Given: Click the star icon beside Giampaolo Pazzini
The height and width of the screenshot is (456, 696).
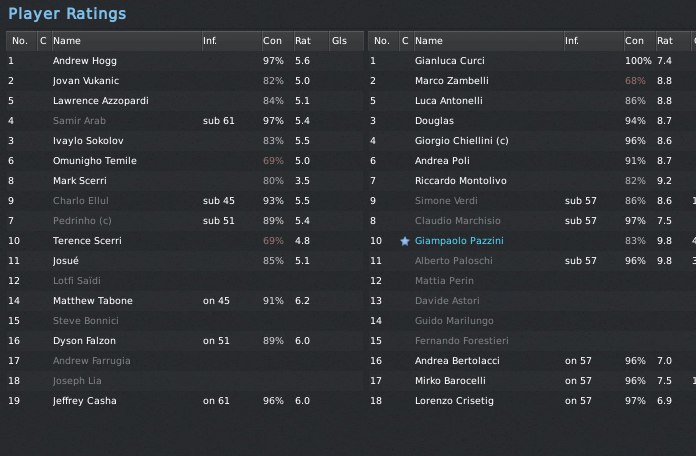Looking at the screenshot, I should click(x=405, y=241).
